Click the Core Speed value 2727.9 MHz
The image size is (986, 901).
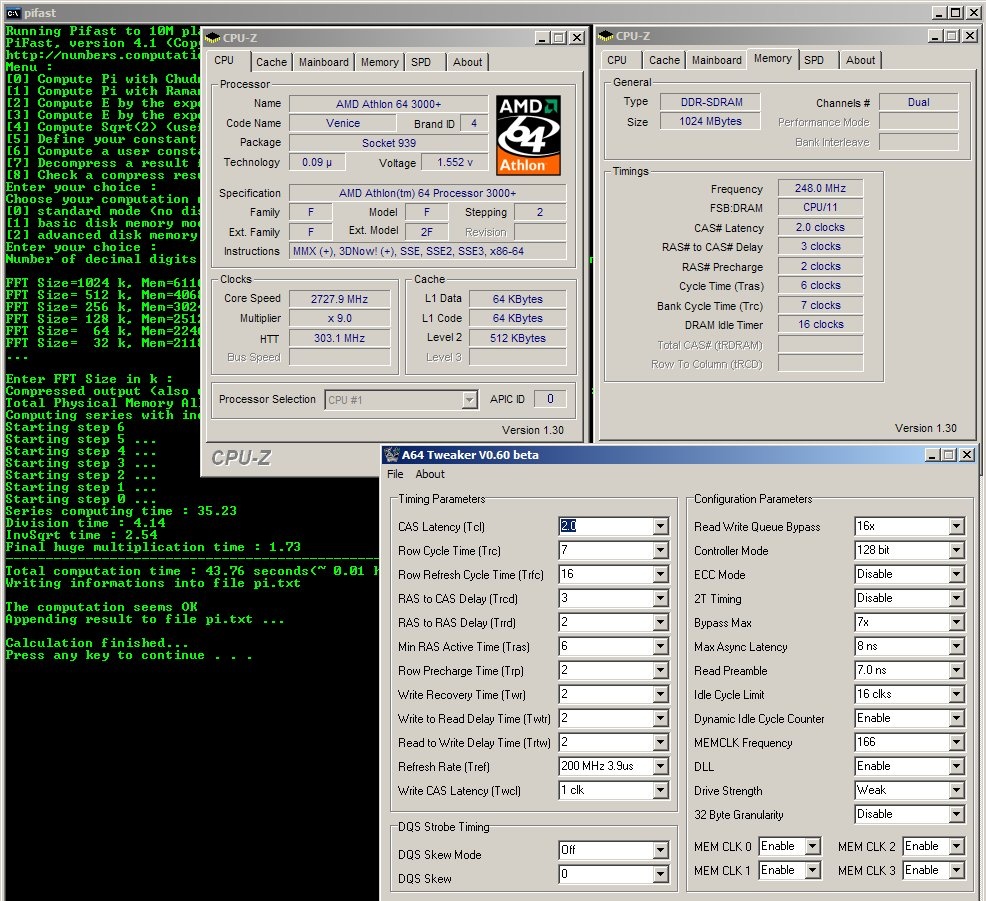point(340,299)
